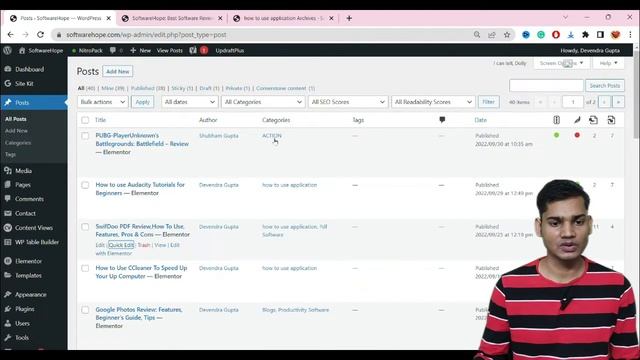Viewport: 640px width, 360px height.
Task: Open browser side panel icon
Action: pos(600,35)
